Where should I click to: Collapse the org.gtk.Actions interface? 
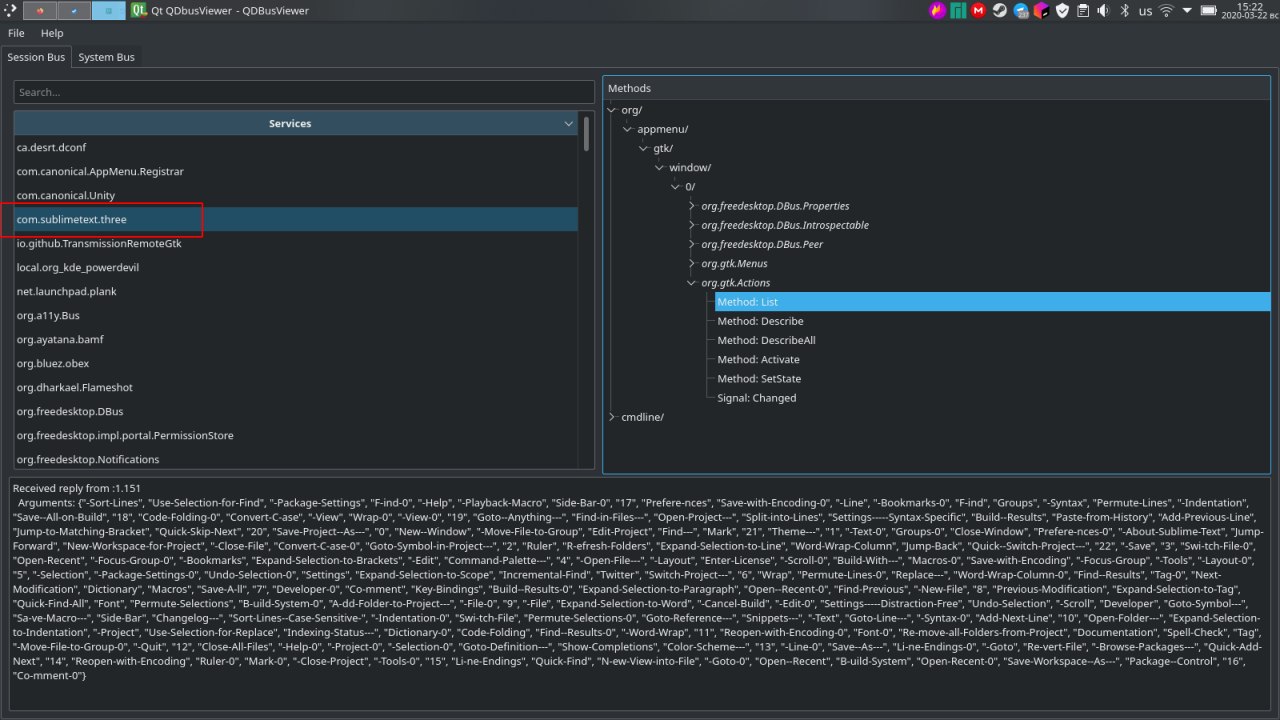[692, 283]
